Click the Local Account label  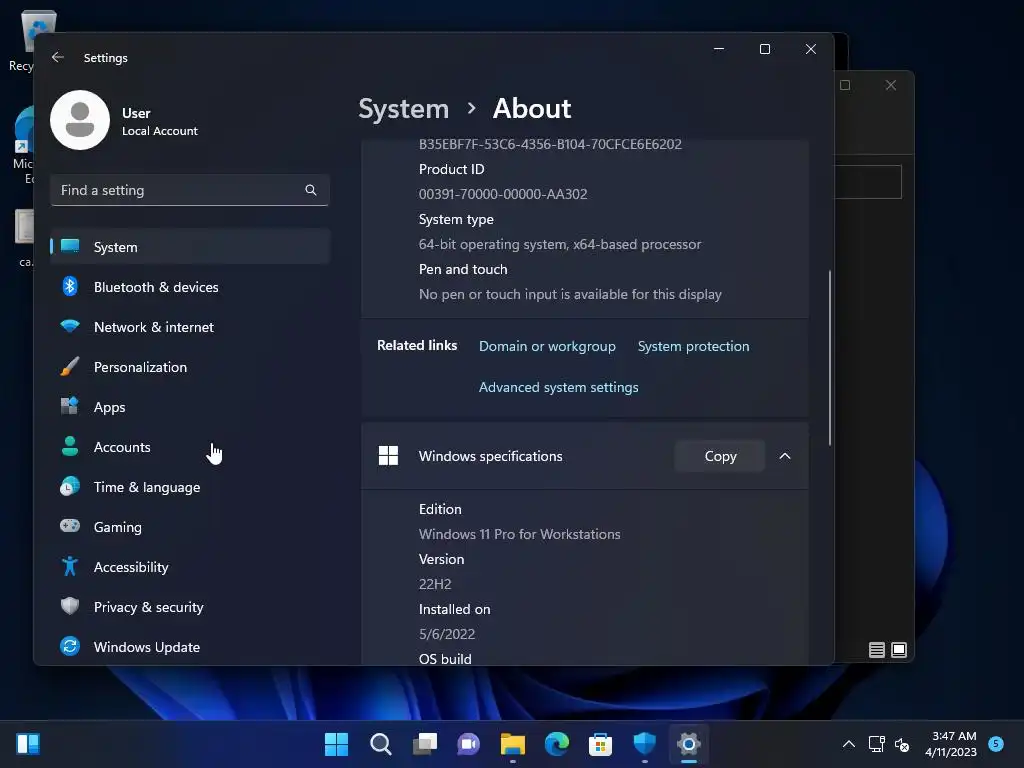point(159,131)
